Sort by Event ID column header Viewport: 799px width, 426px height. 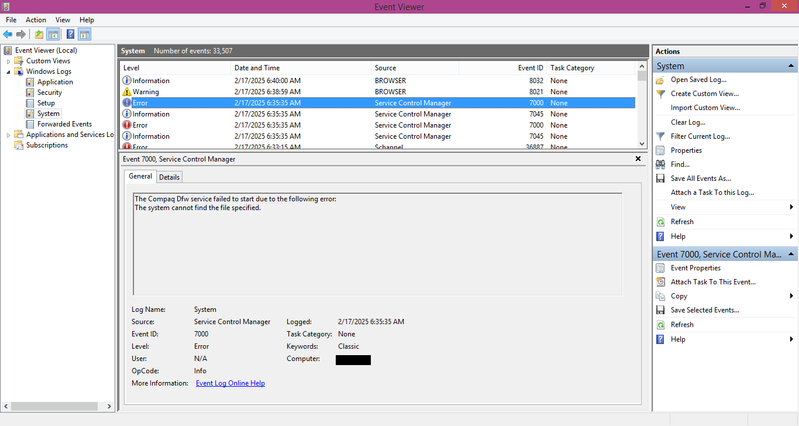(502, 68)
